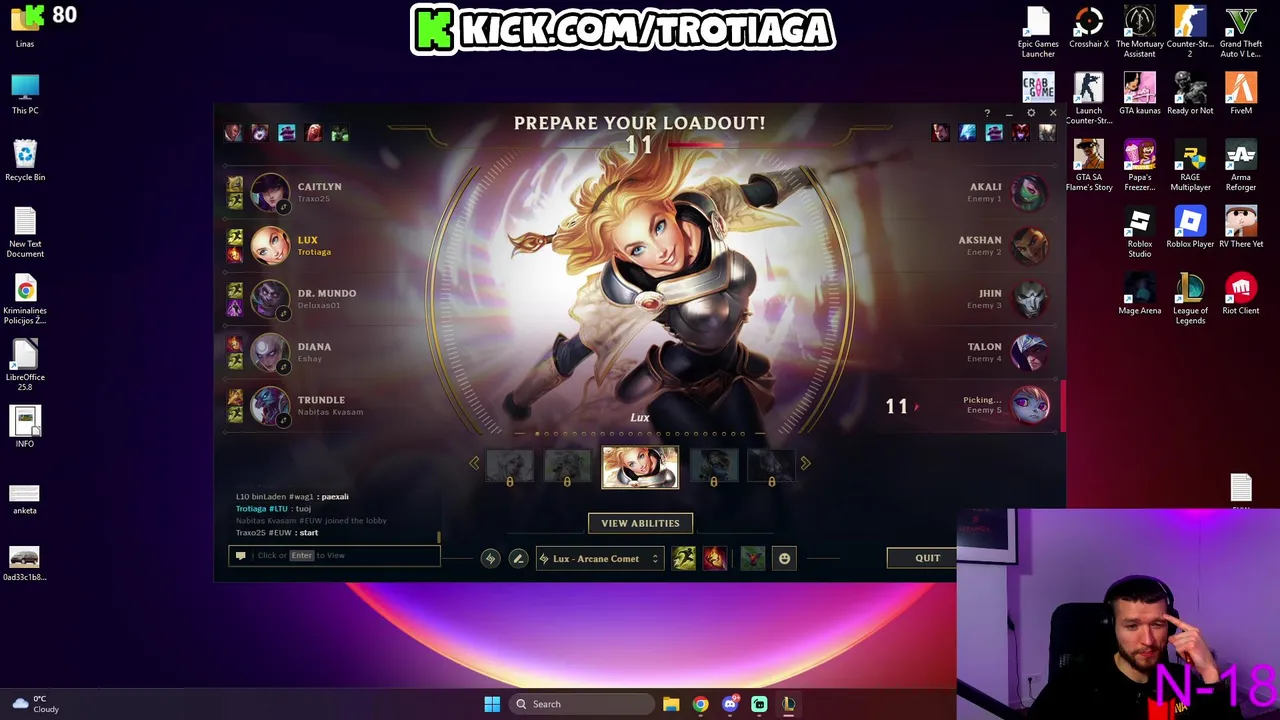This screenshot has width=1280, height=720.
Task: Click the Akali enemy portrait
Action: click(1029, 192)
